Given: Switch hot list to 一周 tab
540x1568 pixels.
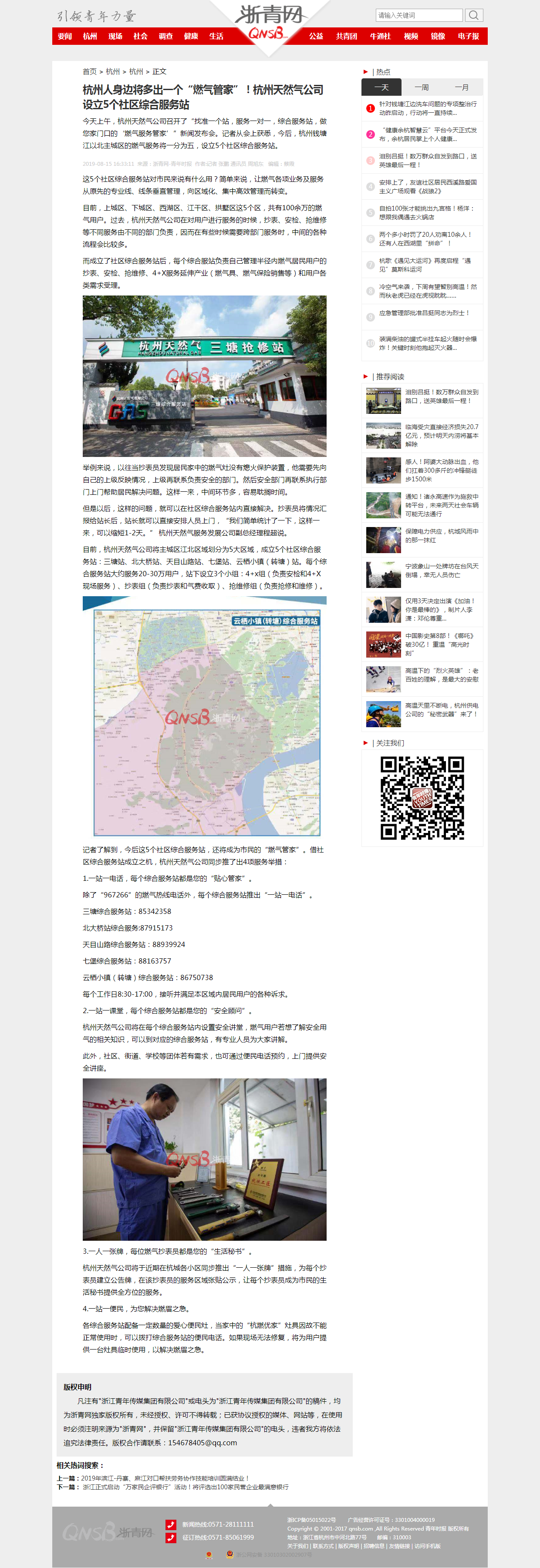Looking at the screenshot, I should tap(421, 87).
